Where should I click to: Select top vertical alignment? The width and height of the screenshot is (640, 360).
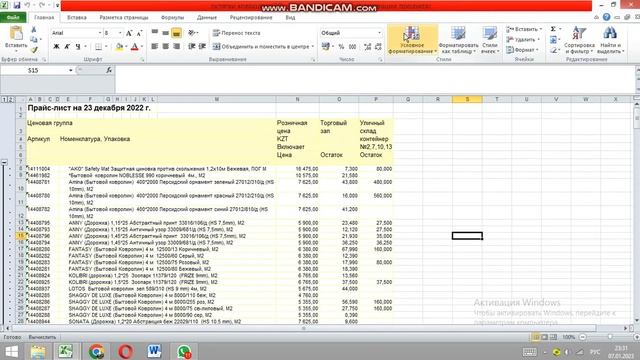pos(155,33)
